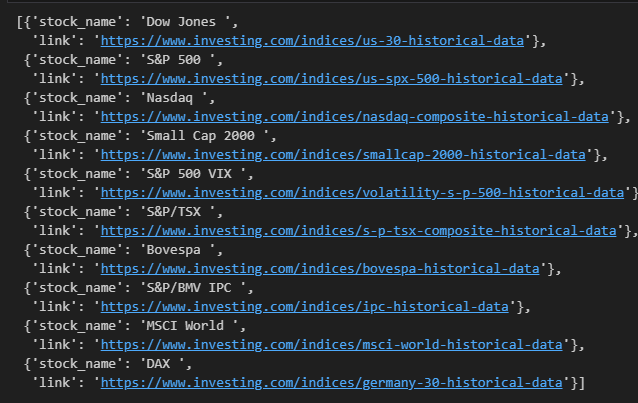Open the us-30-historical-data link
The height and width of the screenshot is (403, 638).
click(312, 41)
